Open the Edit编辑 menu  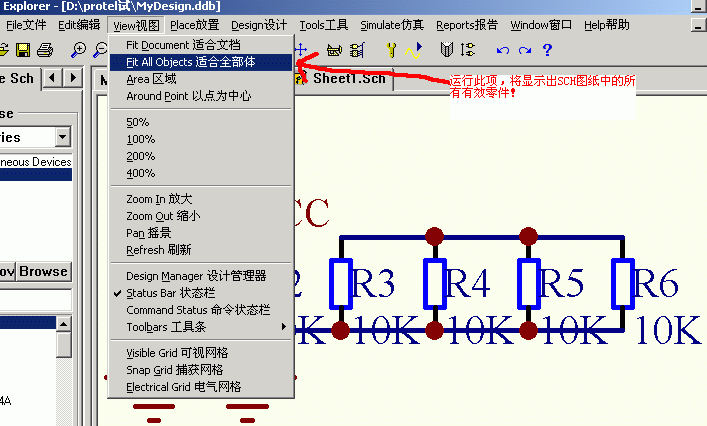click(x=79, y=25)
